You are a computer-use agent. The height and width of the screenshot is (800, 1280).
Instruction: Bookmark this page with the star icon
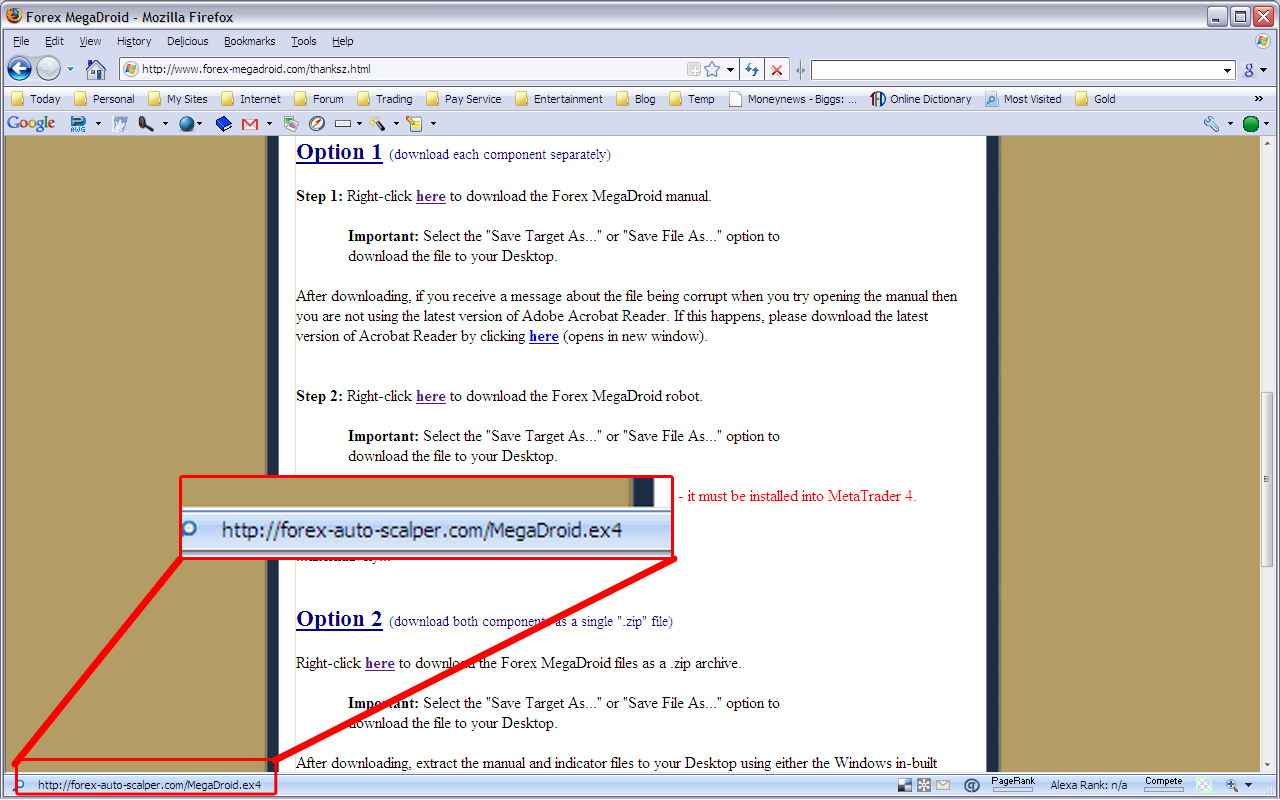click(712, 70)
